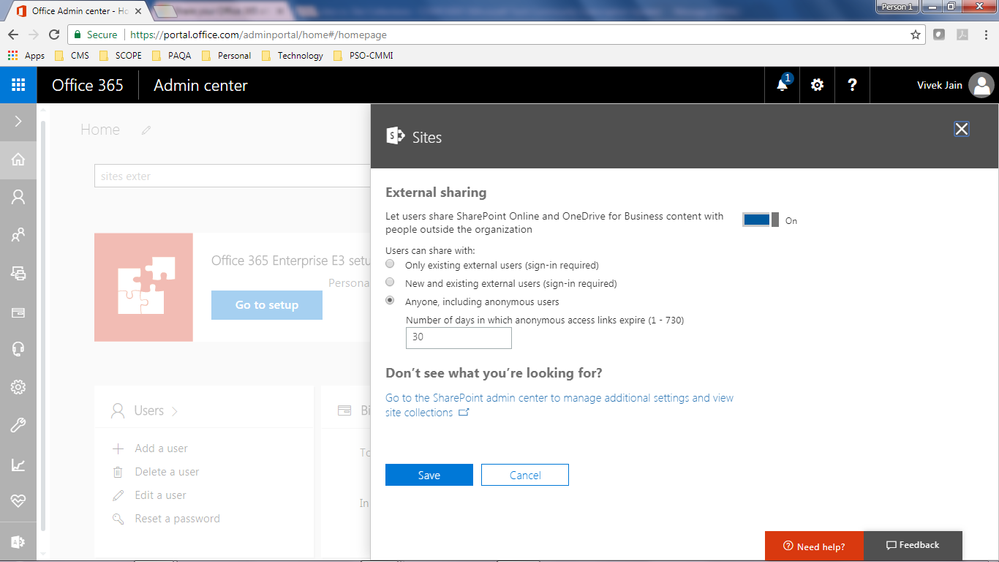Screen dimensions: 999x562
Task: Close the Office Admin center browser tab
Action: coord(138,11)
